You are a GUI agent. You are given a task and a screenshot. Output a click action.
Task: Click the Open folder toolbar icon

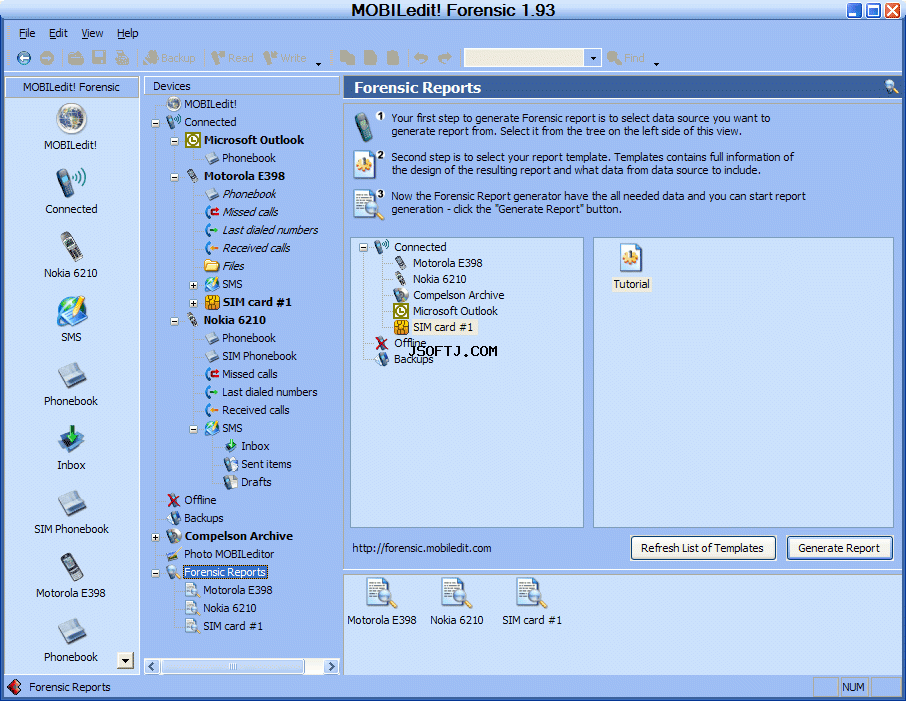tap(76, 58)
